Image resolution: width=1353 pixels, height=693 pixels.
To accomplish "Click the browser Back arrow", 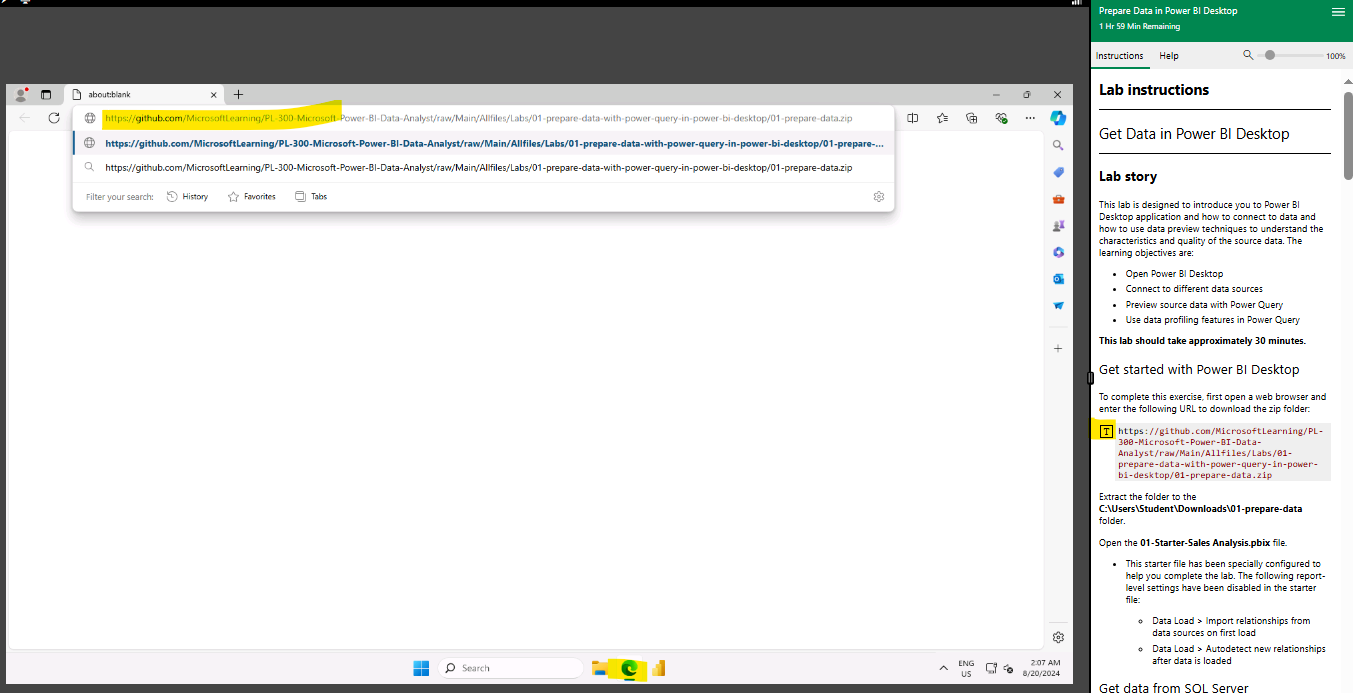I will tap(25, 118).
